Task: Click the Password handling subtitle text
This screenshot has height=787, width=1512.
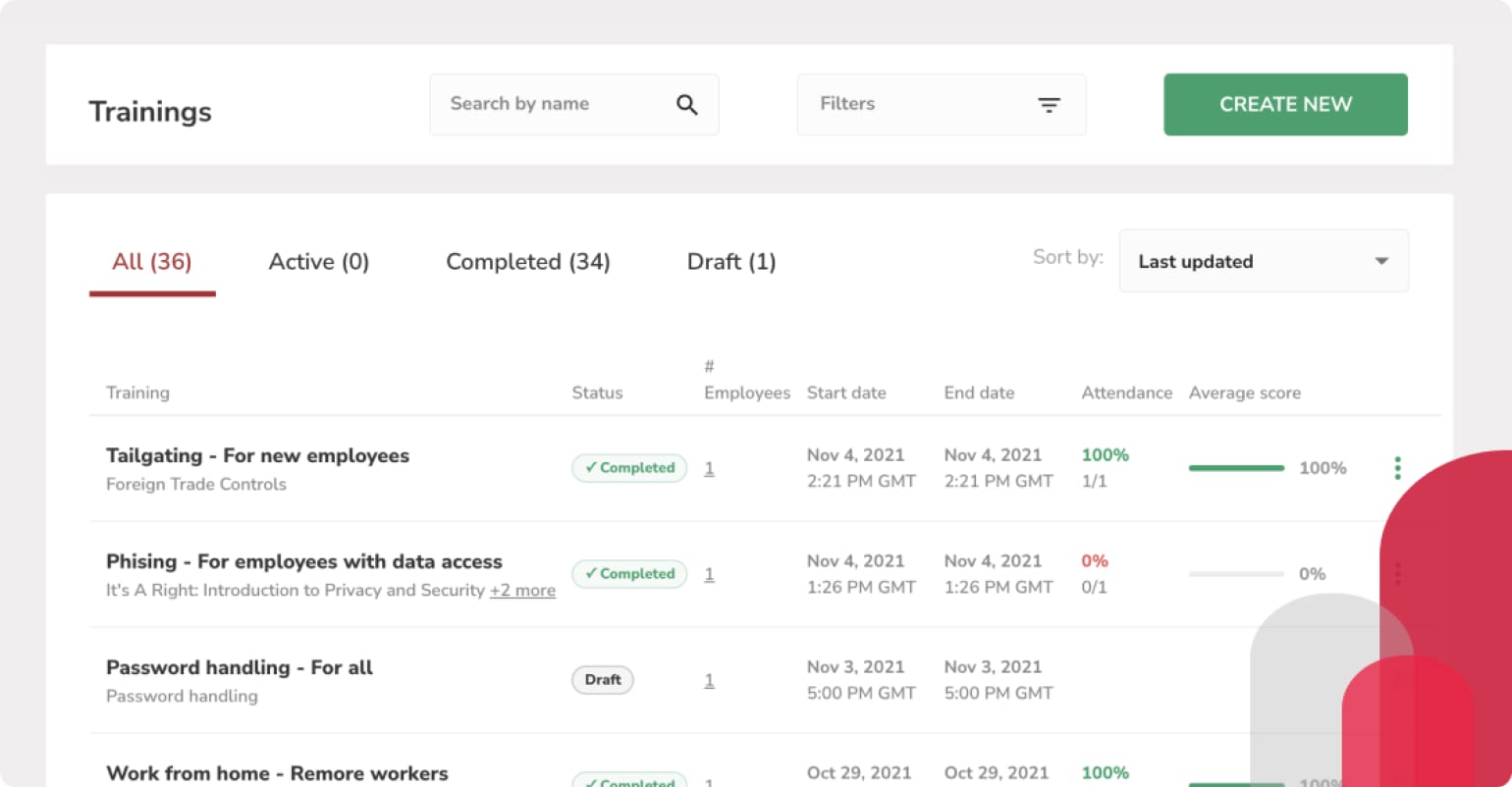Action: [182, 696]
